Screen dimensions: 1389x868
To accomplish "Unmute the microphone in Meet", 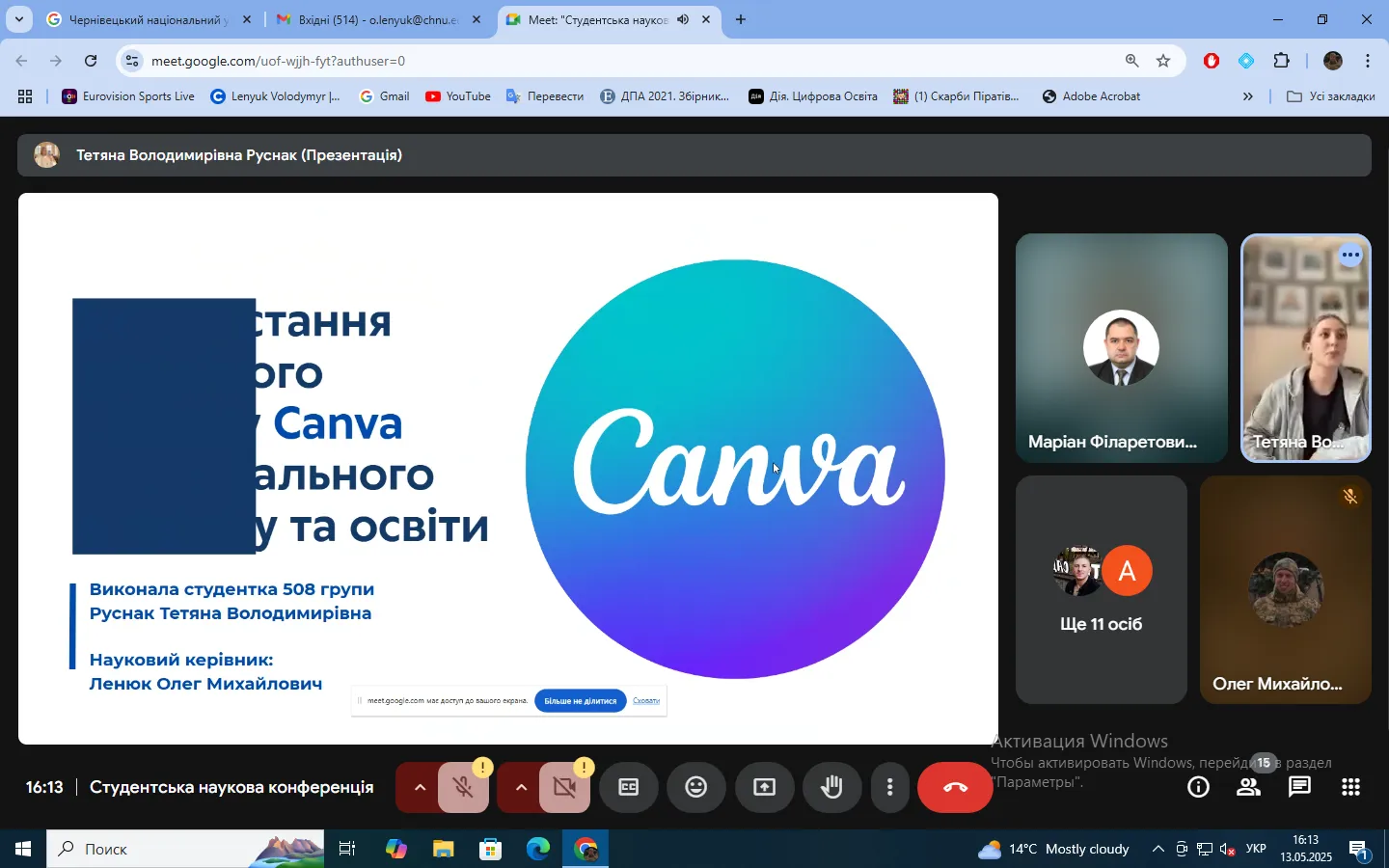I will point(463,788).
